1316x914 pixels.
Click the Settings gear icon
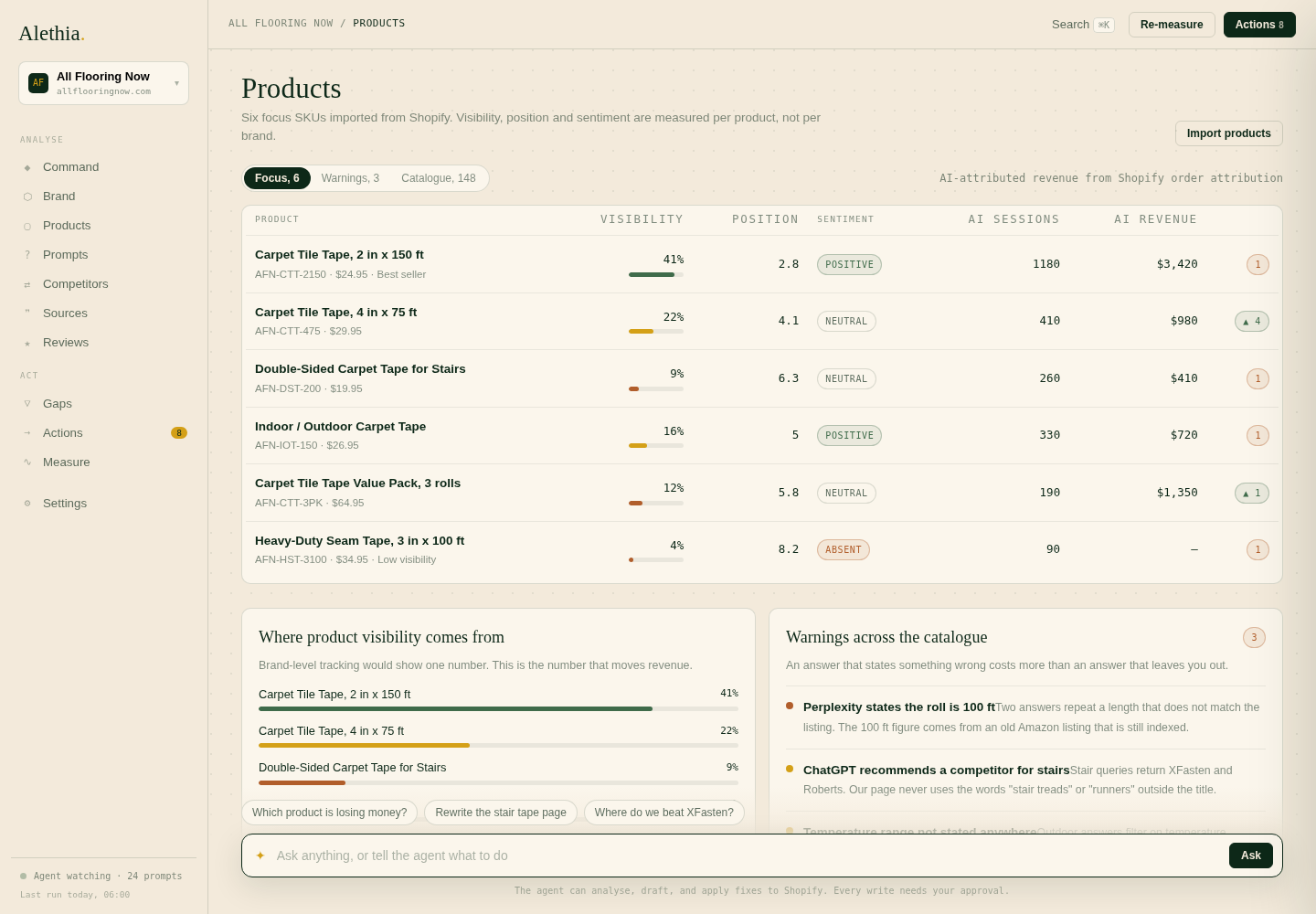click(27, 504)
